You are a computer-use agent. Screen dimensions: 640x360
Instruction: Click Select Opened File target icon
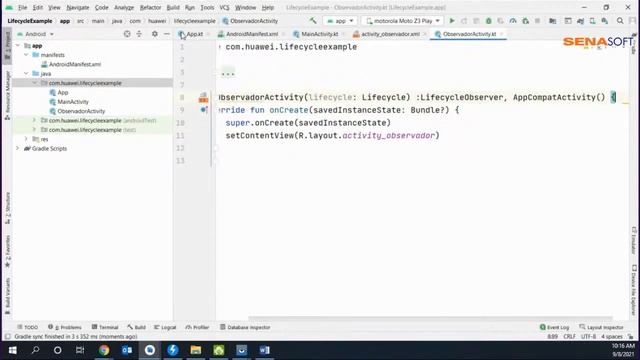[127, 34]
